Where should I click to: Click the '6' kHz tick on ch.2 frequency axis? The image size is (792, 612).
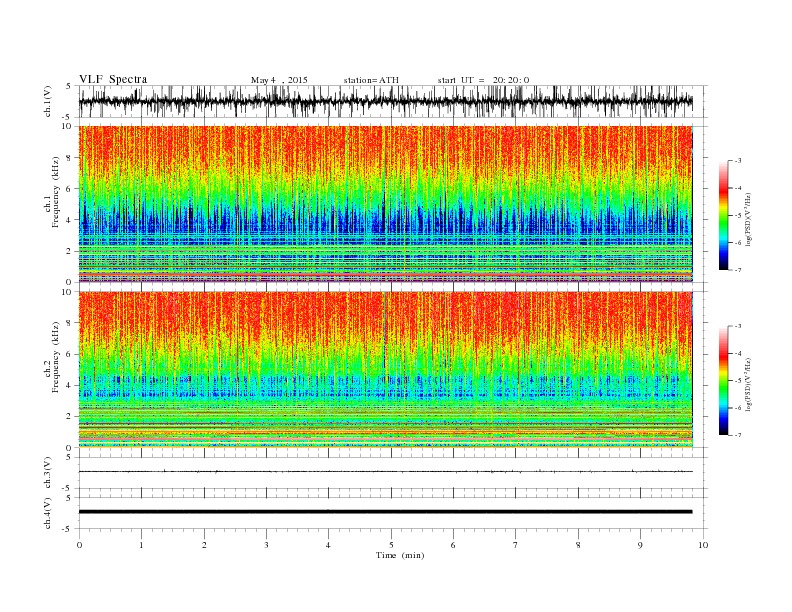pyautogui.click(x=70, y=354)
